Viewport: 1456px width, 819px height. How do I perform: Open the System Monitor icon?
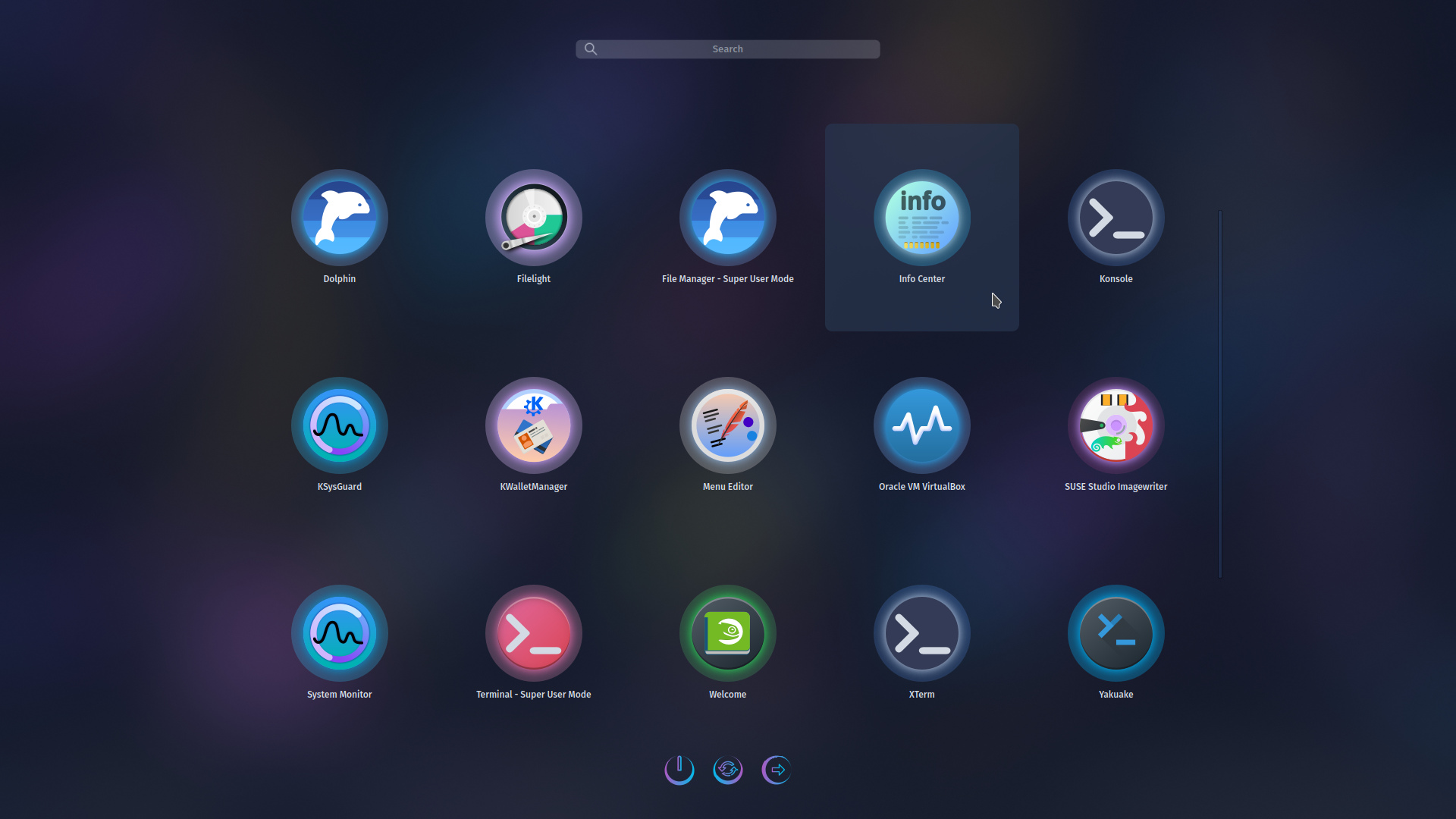click(340, 633)
